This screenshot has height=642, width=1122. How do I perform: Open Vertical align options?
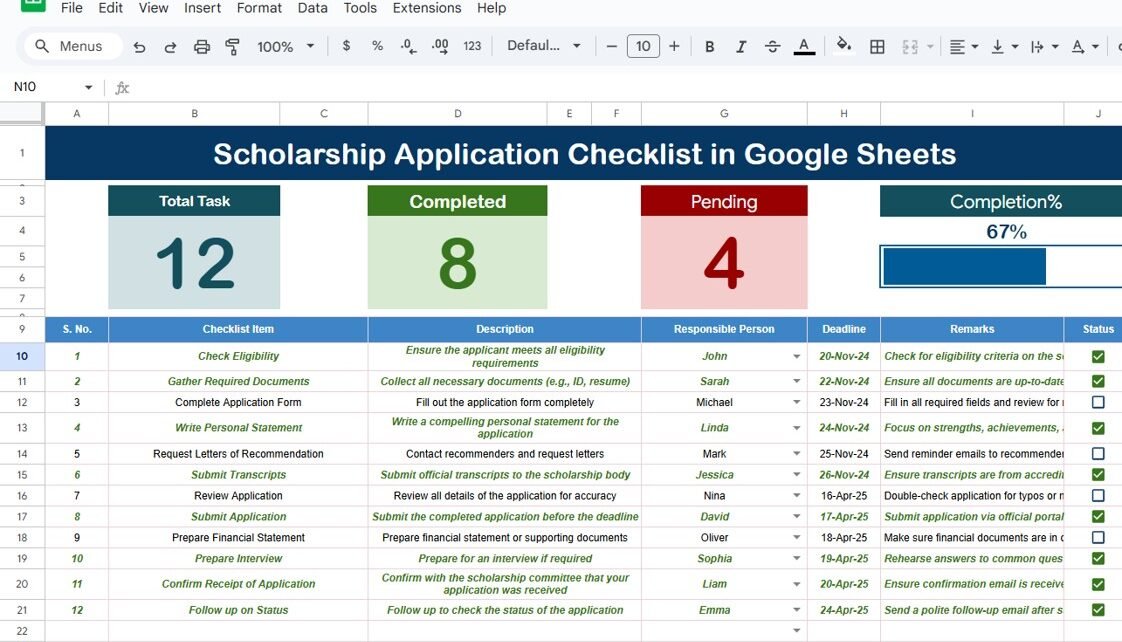[1004, 47]
